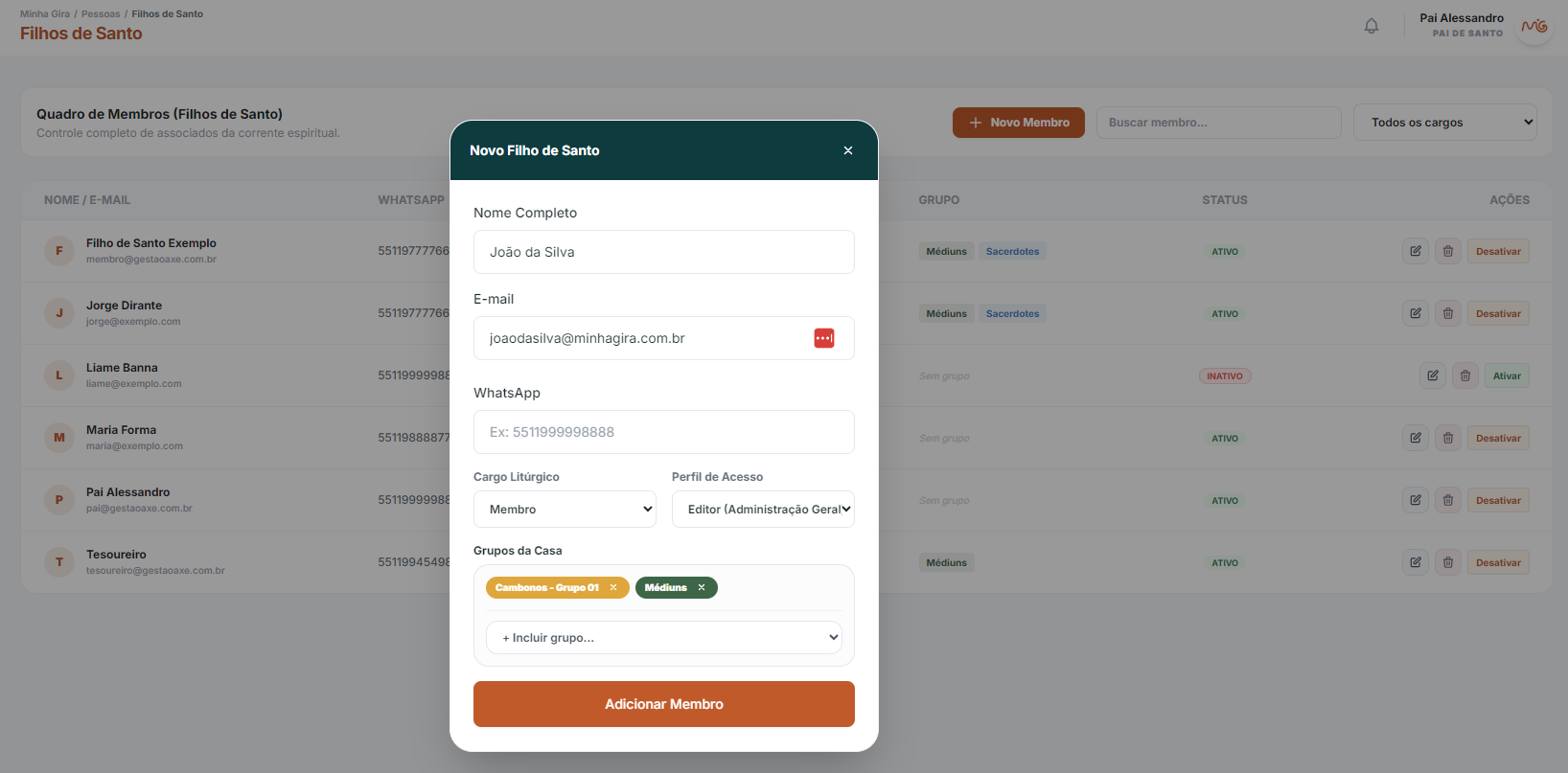This screenshot has width=1568, height=773.
Task: Desativar Filho de Santo Exemplo
Action: pyautogui.click(x=1498, y=251)
